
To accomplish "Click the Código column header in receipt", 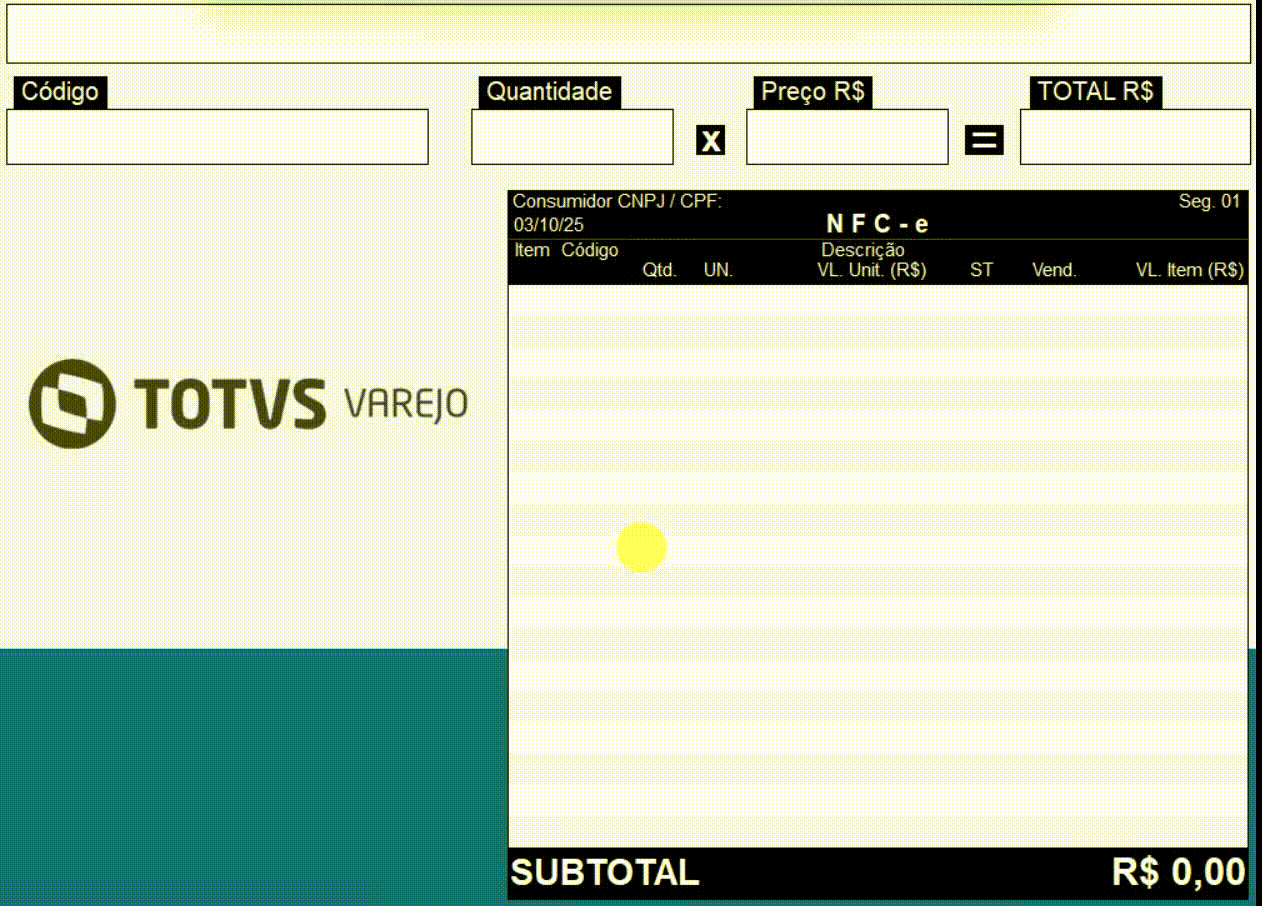I will point(590,250).
